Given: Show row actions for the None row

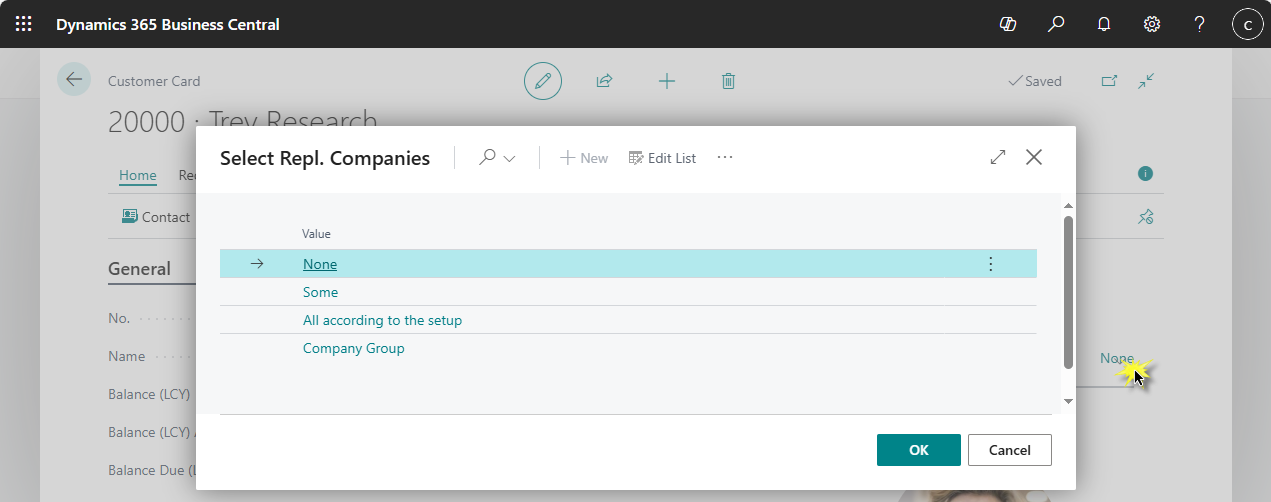Looking at the screenshot, I should point(990,264).
